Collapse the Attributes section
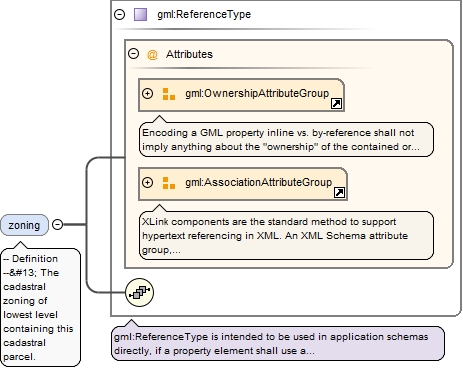Screen dimensions: 463x370 [134, 54]
